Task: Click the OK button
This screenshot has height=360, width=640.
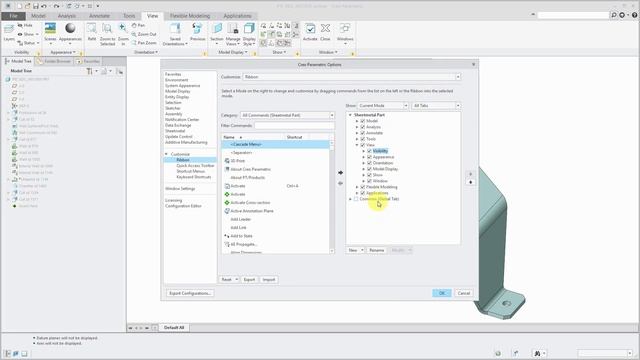Action: click(442, 293)
